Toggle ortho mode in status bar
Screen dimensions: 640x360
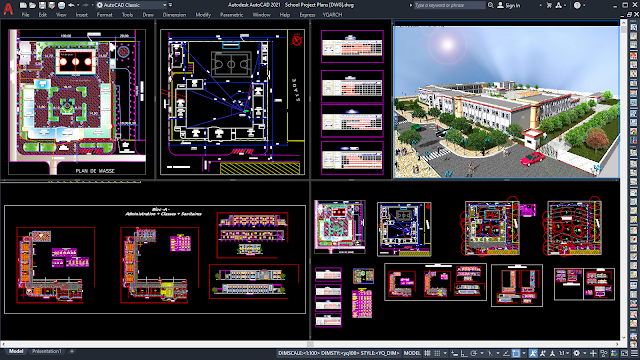click(464, 353)
